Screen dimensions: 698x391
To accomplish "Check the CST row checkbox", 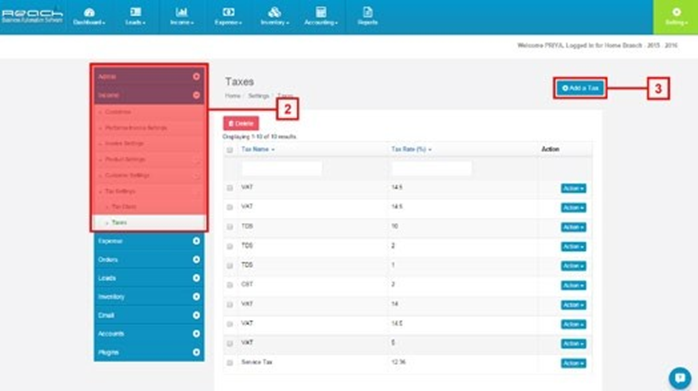I will click(230, 285).
